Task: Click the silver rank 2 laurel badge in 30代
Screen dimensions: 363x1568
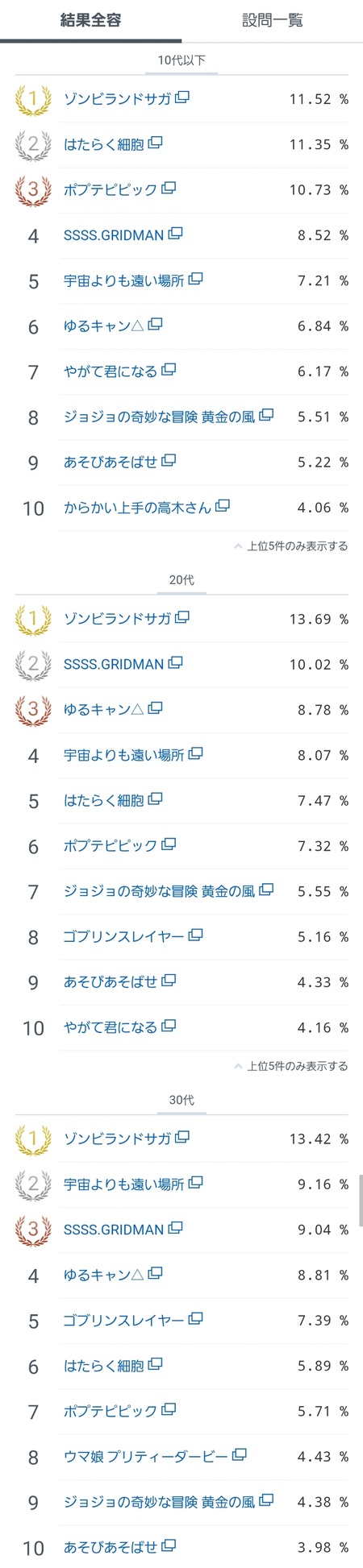Action: [x=33, y=1184]
